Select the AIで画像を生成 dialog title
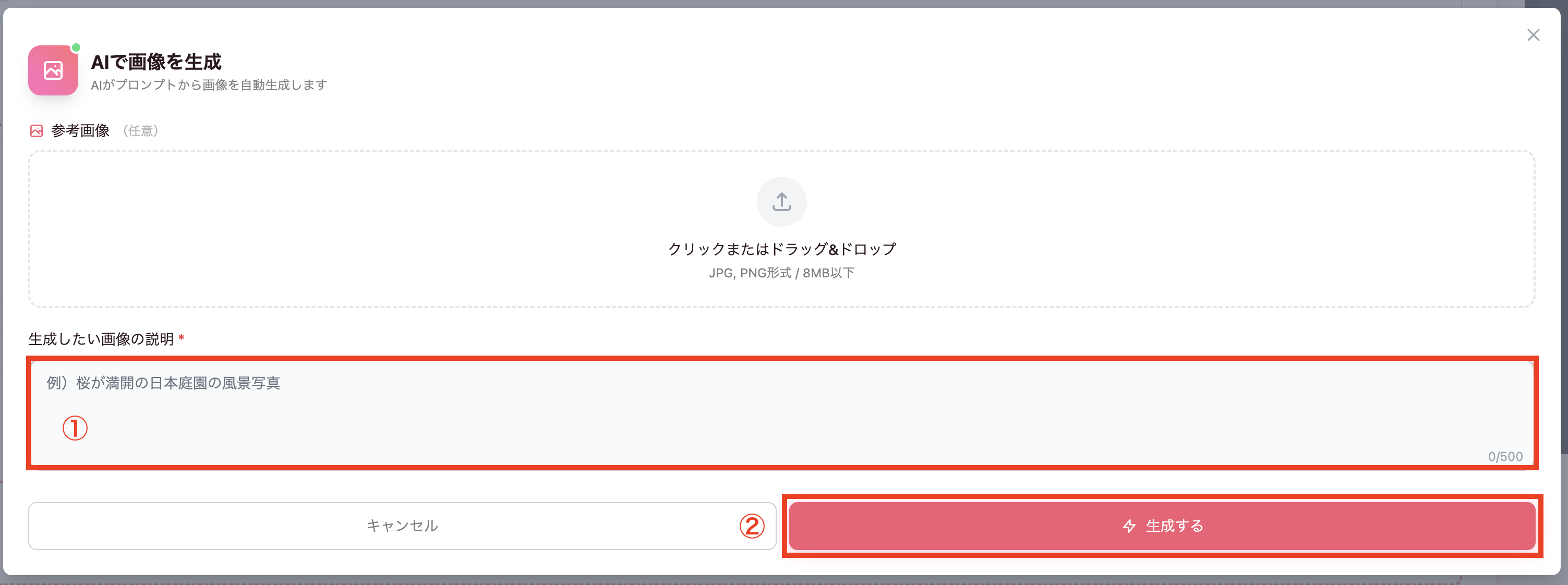The height and width of the screenshot is (585, 1568). pyautogui.click(x=156, y=62)
